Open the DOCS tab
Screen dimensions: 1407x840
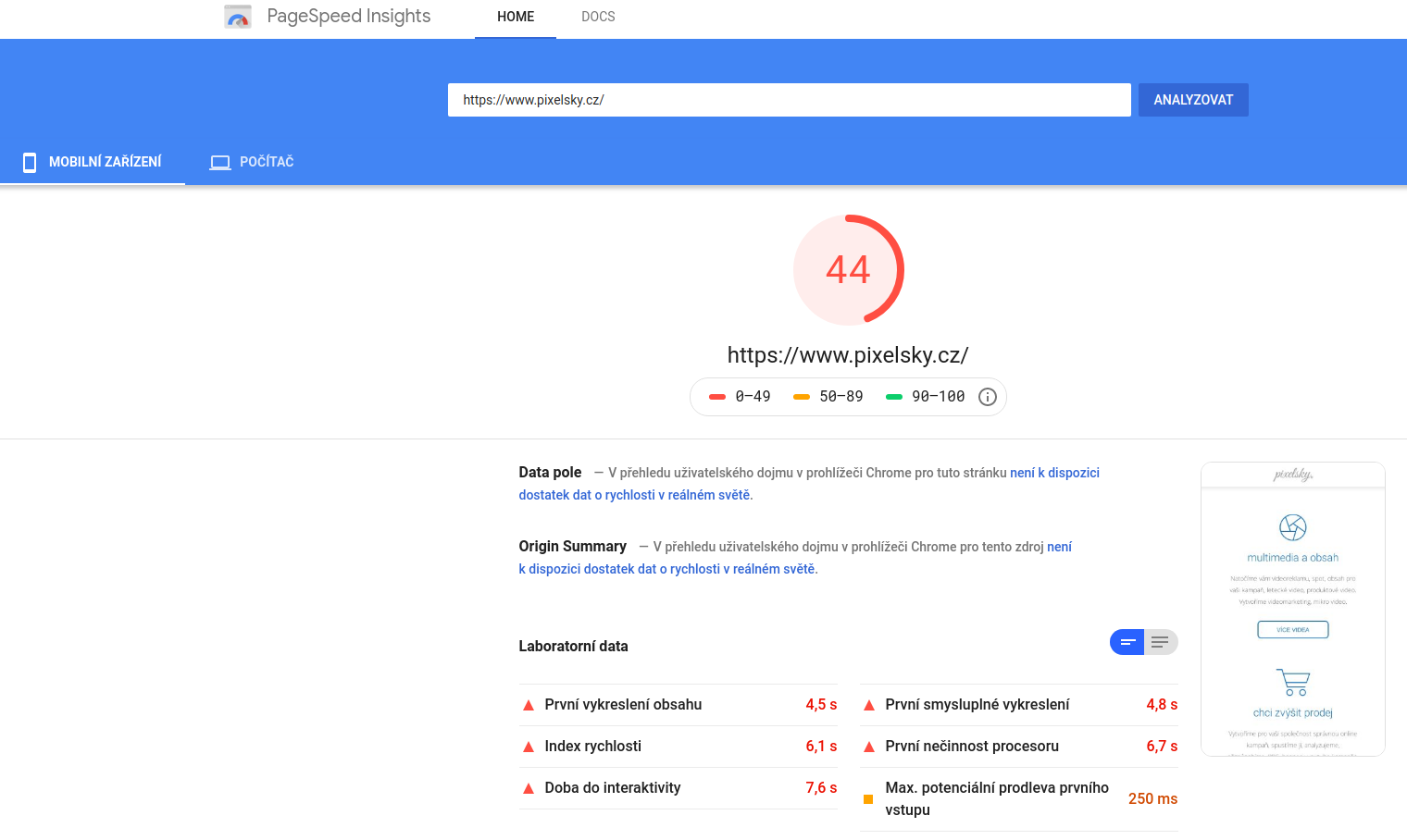(x=598, y=18)
